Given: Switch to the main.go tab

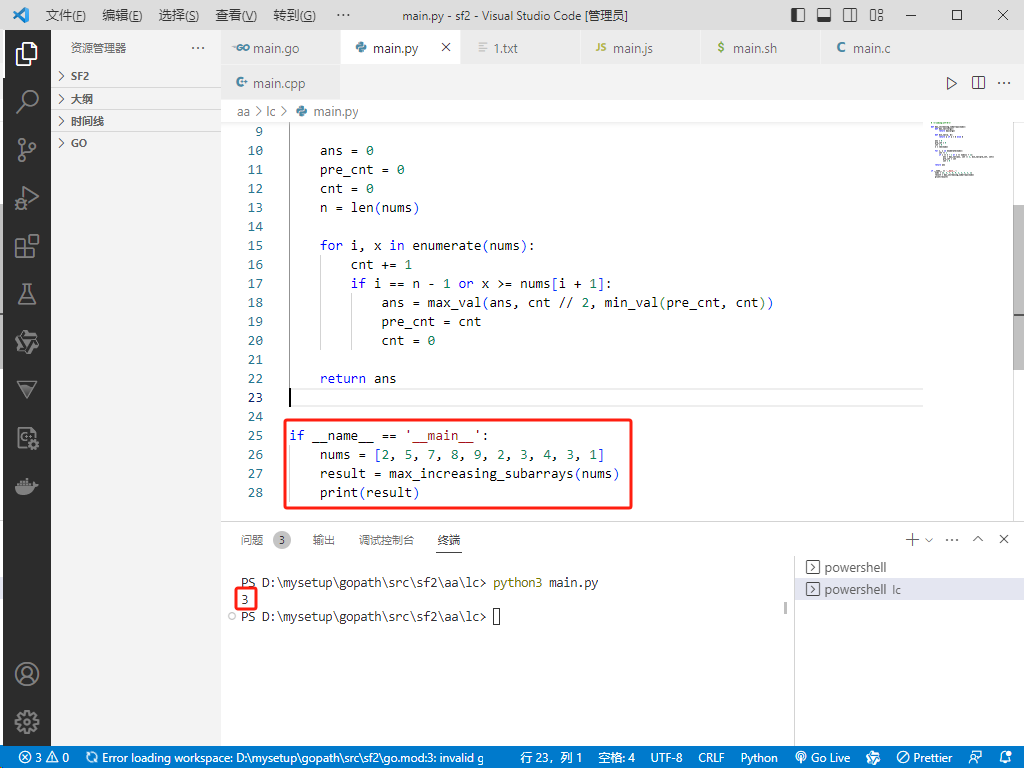Looking at the screenshot, I should pyautogui.click(x=280, y=48).
